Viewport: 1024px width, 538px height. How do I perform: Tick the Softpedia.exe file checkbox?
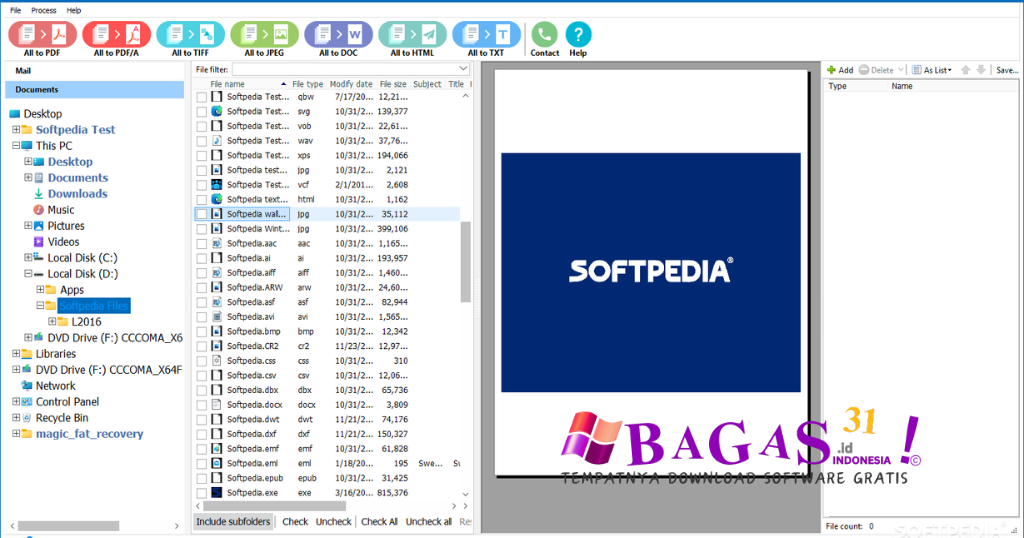(202, 493)
